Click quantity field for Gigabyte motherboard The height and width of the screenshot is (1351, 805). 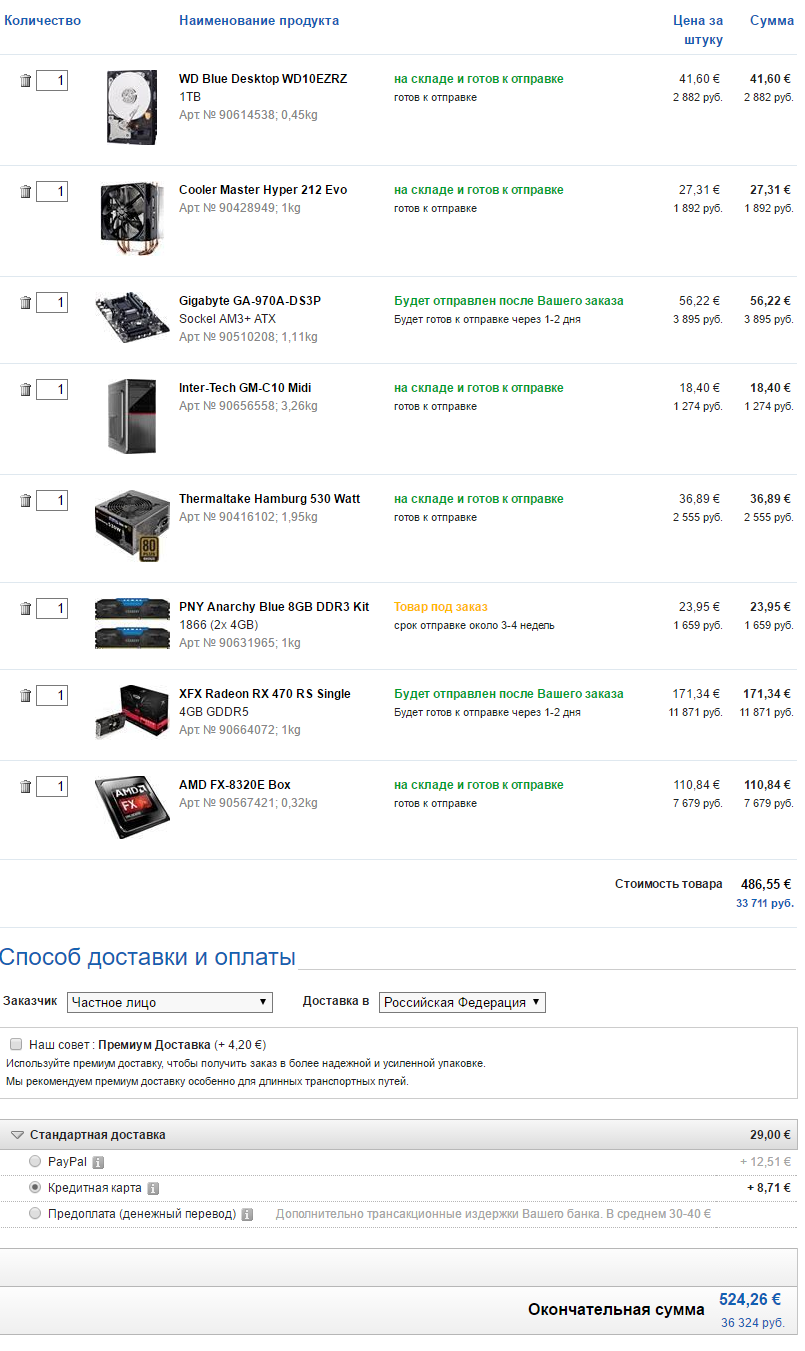pos(52,303)
